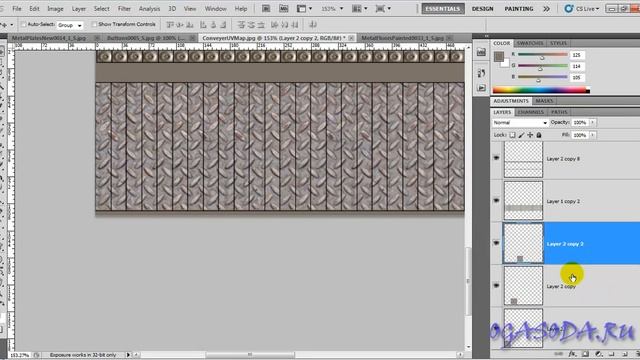
Task: Close the ConveyerUVMap.jpg document tab
Action: (351, 38)
